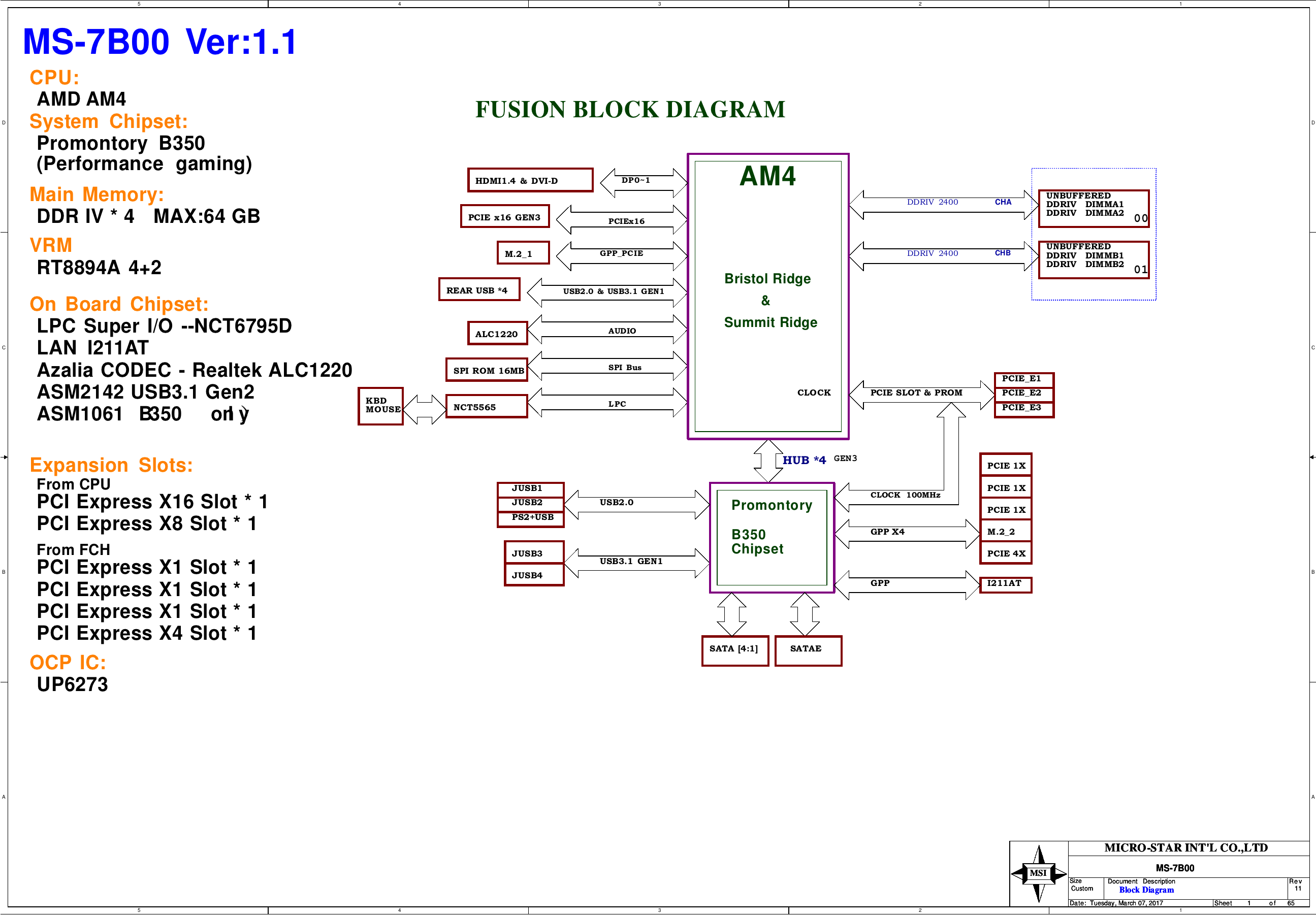This screenshot has width=1316, height=917.
Task: Click the ALC1220 audio codec block
Action: tap(497, 333)
